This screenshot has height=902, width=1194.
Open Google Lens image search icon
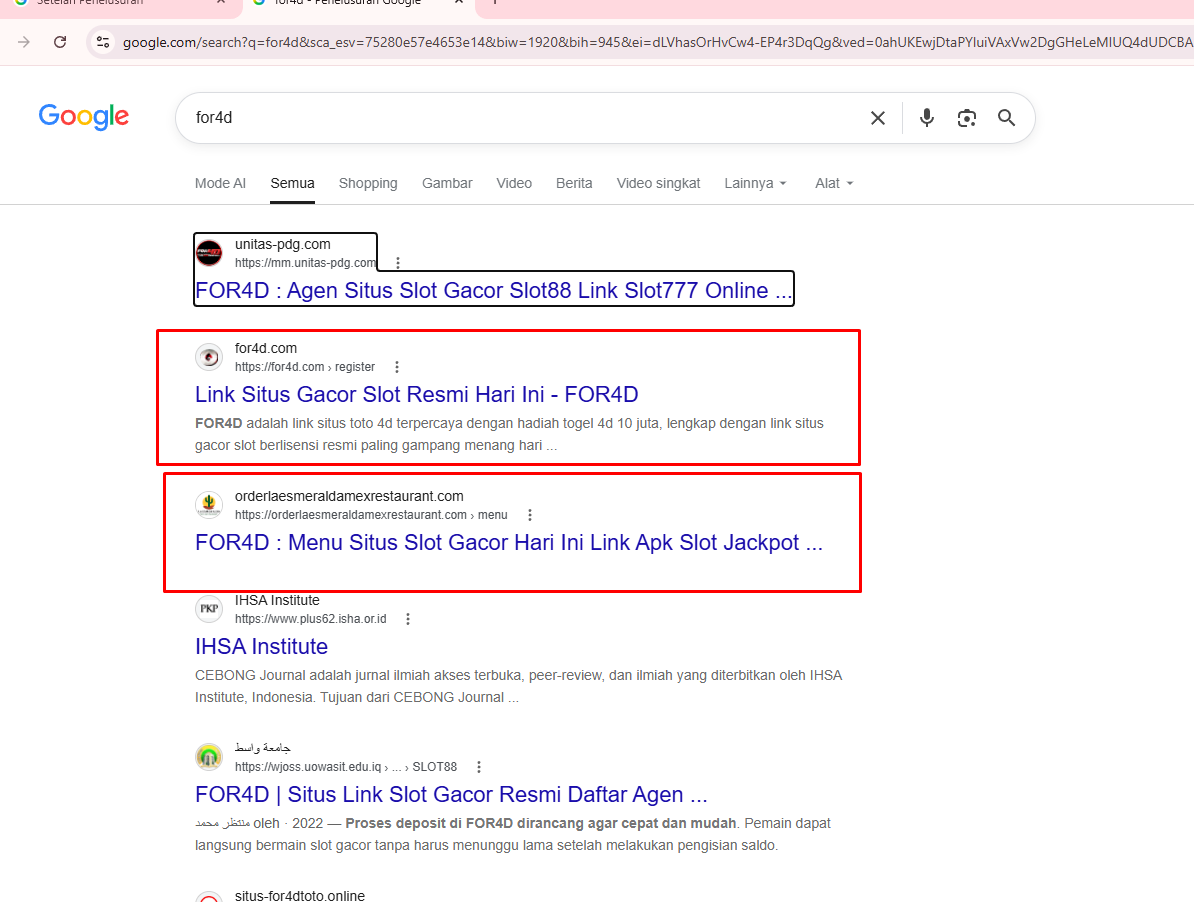(x=967, y=118)
